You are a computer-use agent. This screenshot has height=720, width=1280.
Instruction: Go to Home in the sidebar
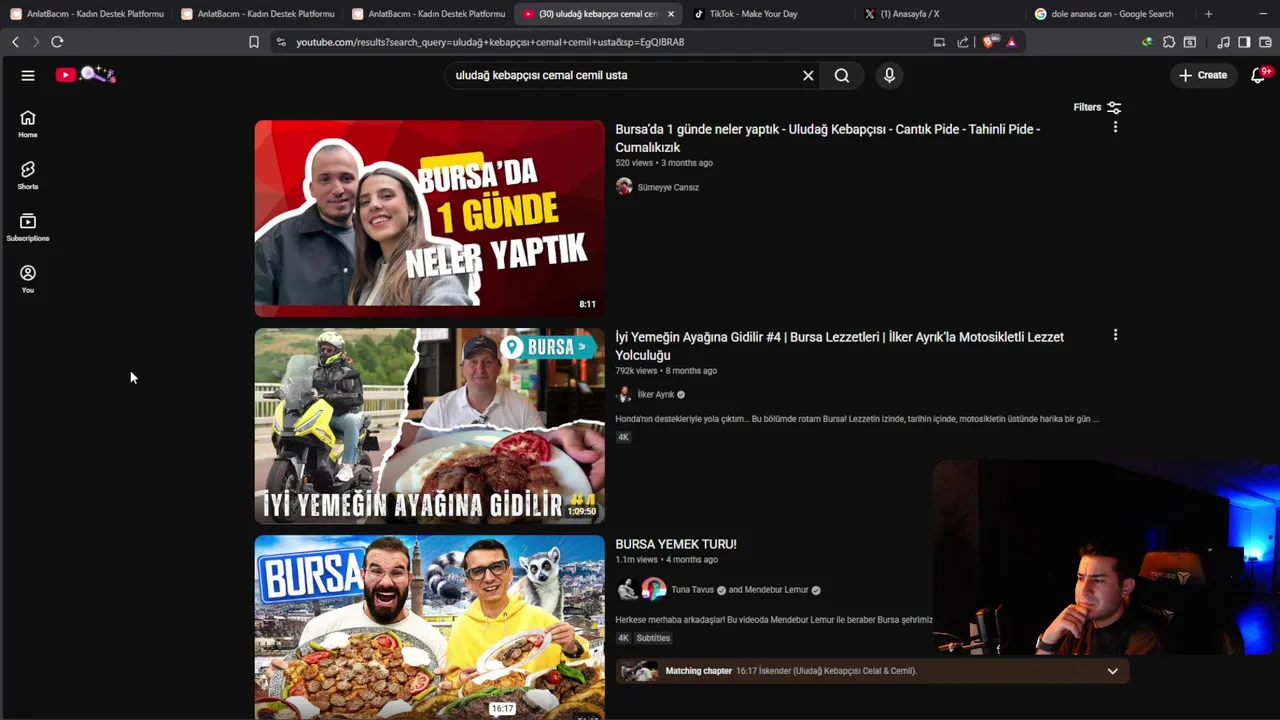click(x=28, y=124)
